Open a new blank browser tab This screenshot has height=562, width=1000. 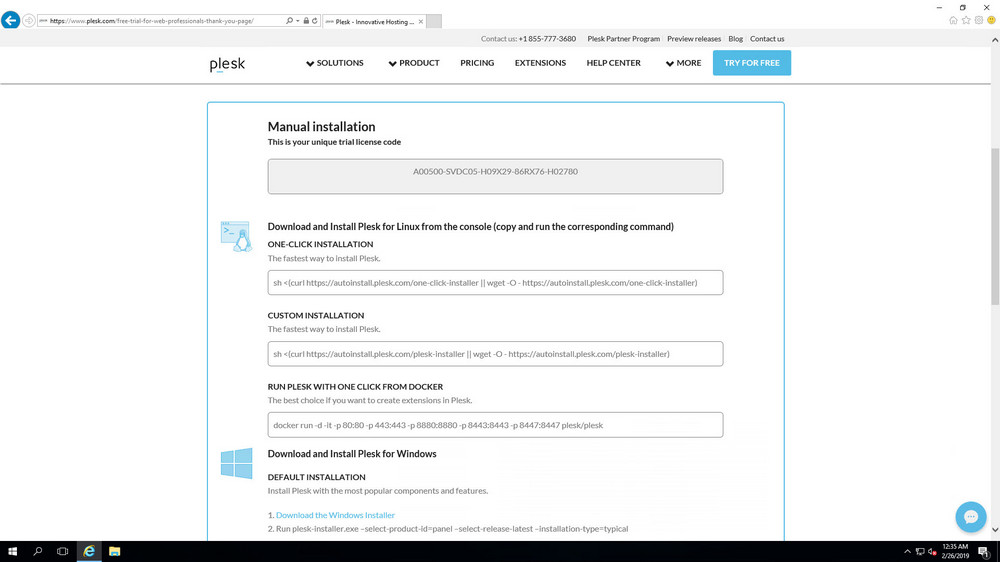pos(434,21)
